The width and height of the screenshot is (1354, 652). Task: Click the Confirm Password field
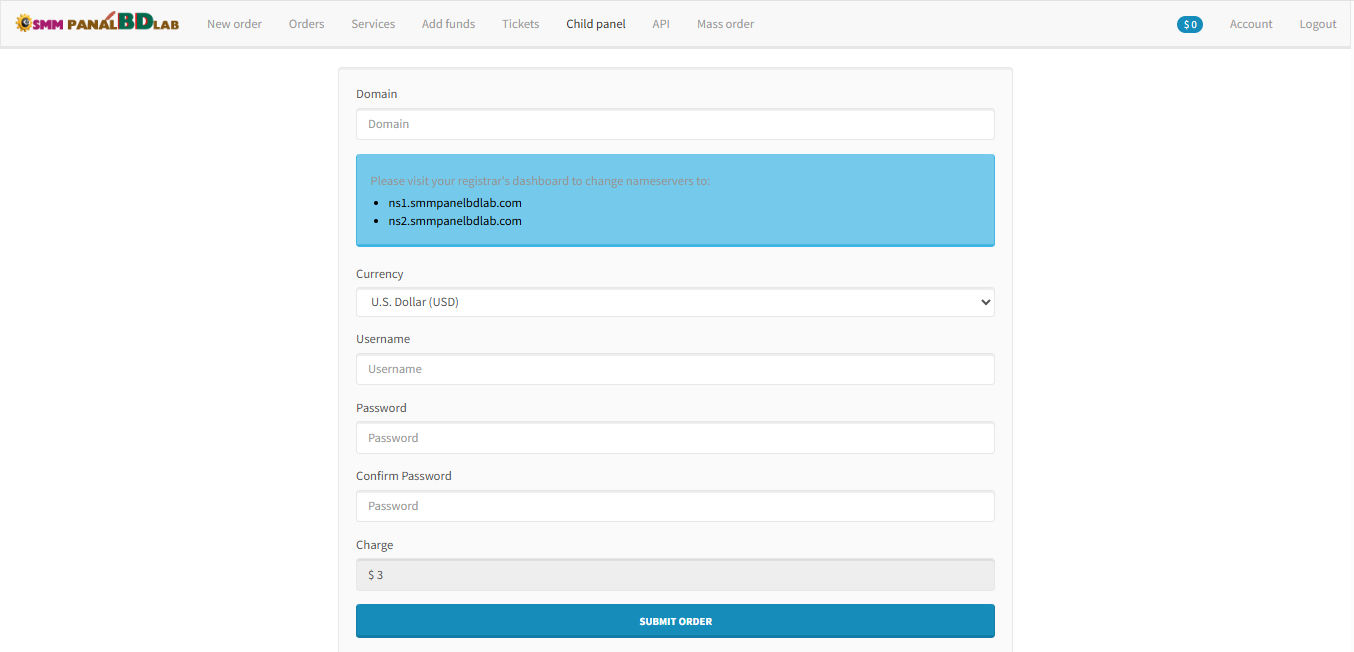click(x=675, y=506)
